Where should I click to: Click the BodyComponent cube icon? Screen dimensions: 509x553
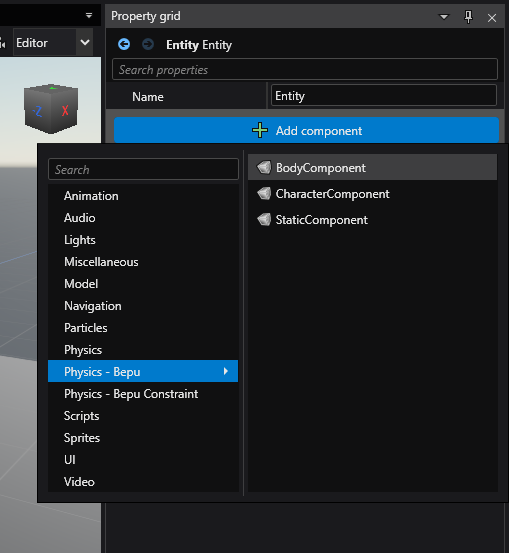[264, 168]
